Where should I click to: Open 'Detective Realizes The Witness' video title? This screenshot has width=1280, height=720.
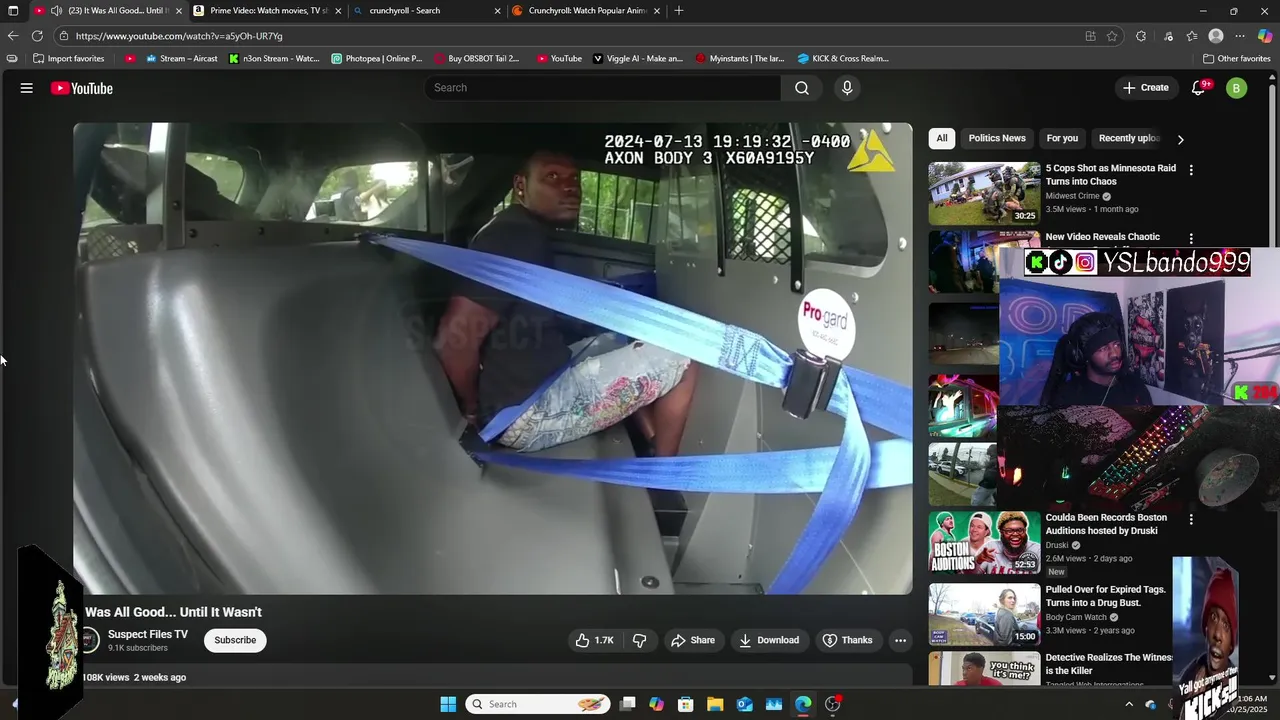coord(1109,664)
